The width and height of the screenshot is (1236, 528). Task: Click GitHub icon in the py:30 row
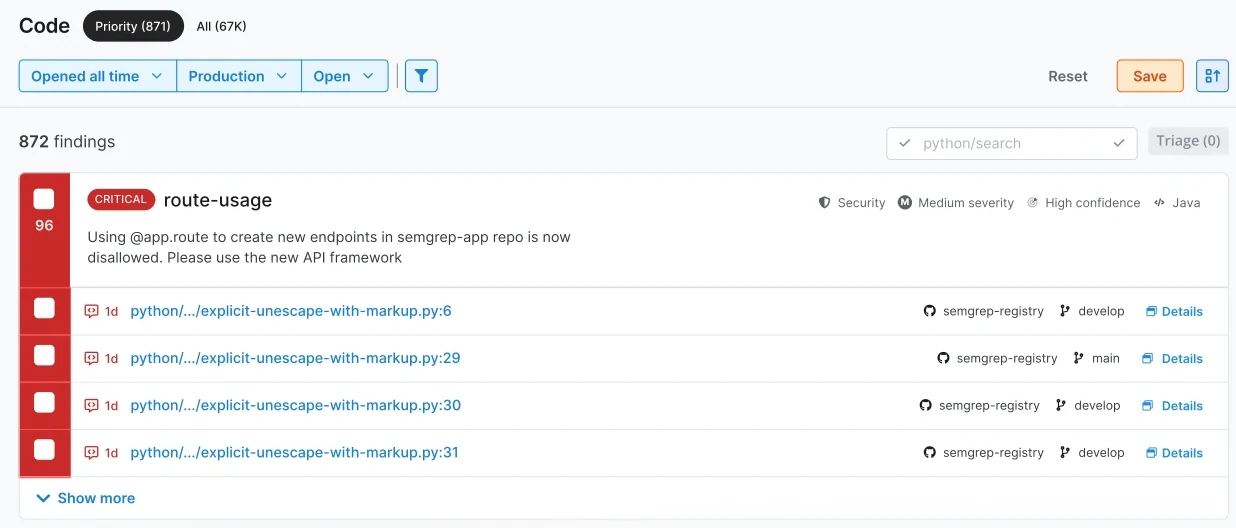926,405
